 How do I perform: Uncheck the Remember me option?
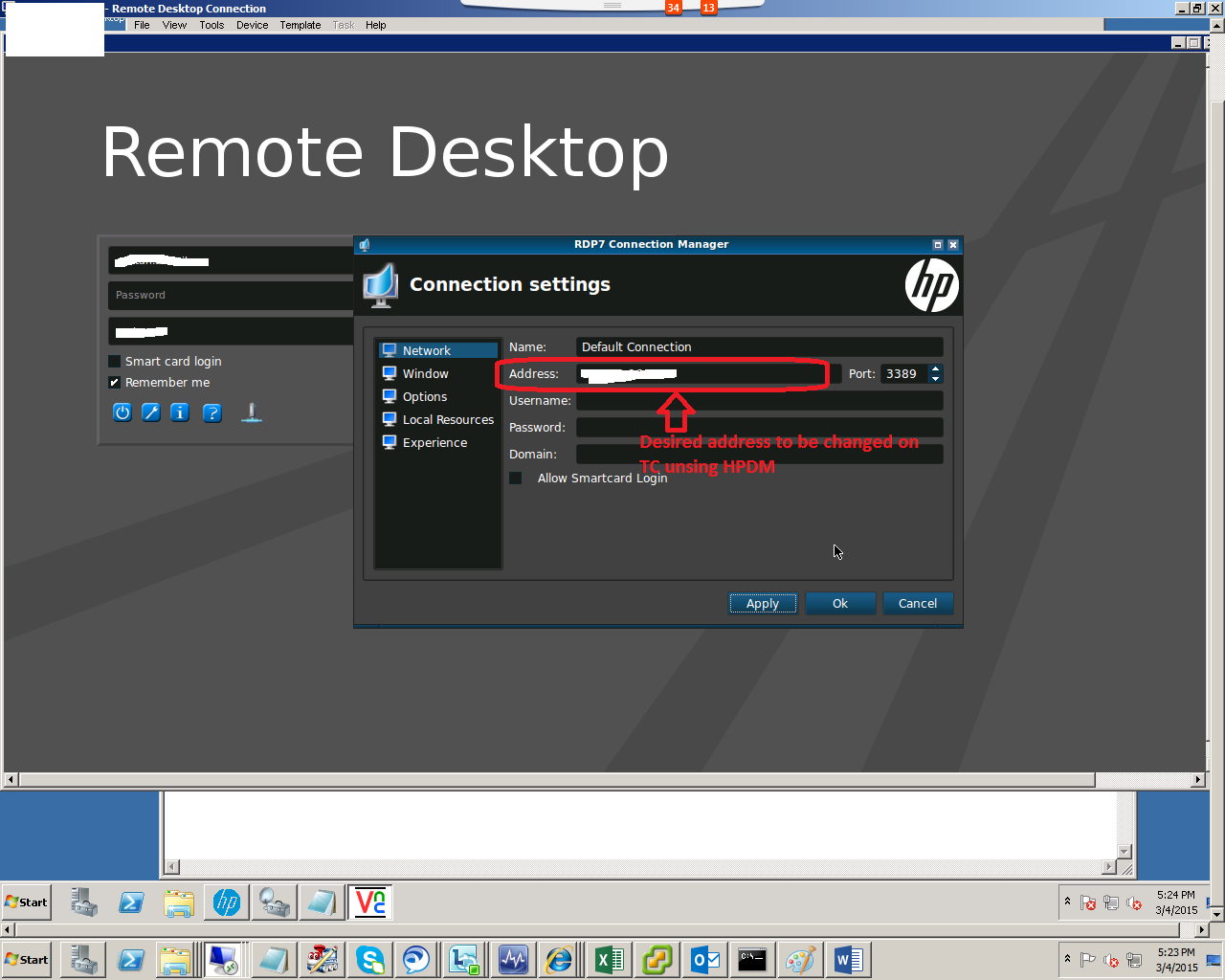[114, 382]
